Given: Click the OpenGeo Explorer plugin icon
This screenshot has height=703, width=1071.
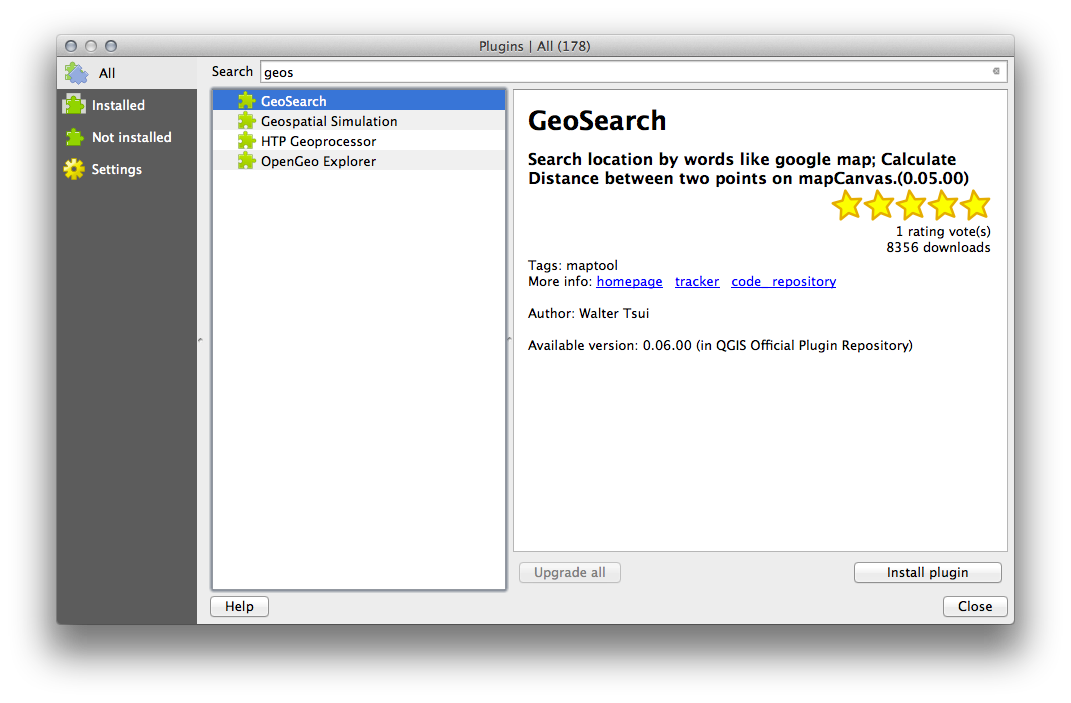Looking at the screenshot, I should (x=246, y=161).
